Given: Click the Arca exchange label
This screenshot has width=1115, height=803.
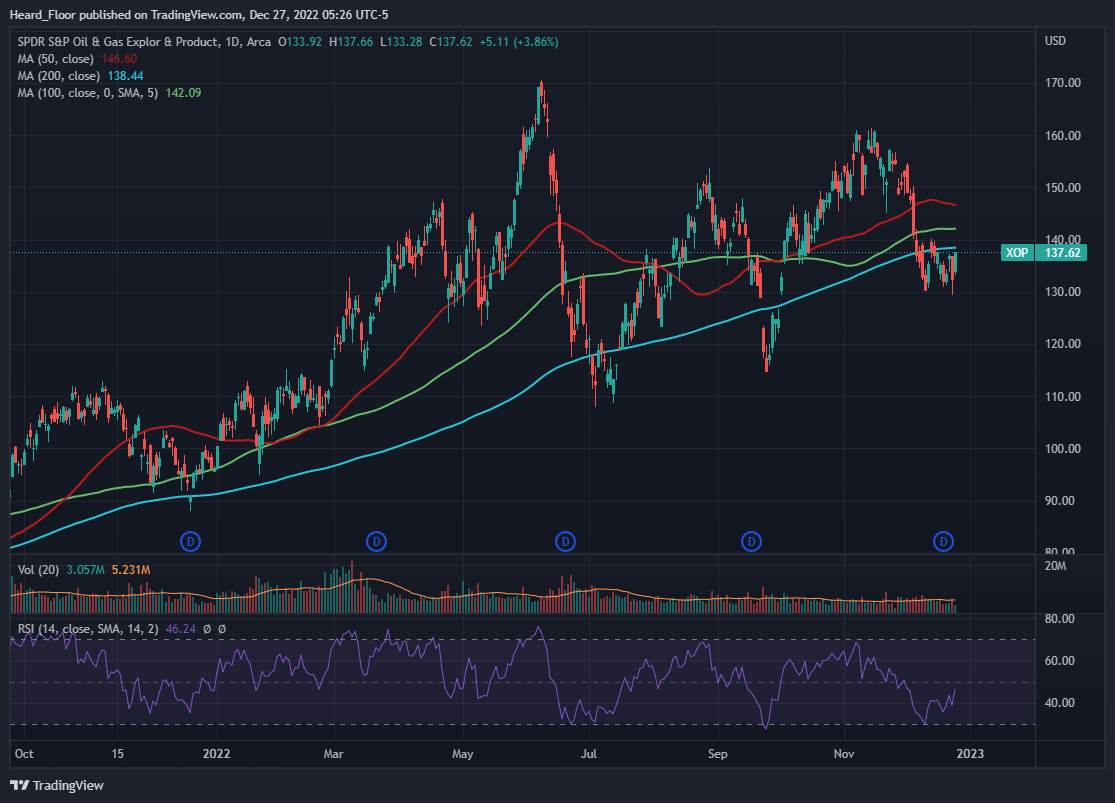Looking at the screenshot, I should [x=259, y=42].
